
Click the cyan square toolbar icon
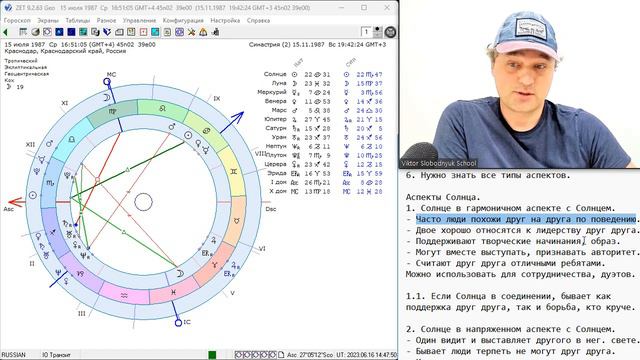point(155,32)
